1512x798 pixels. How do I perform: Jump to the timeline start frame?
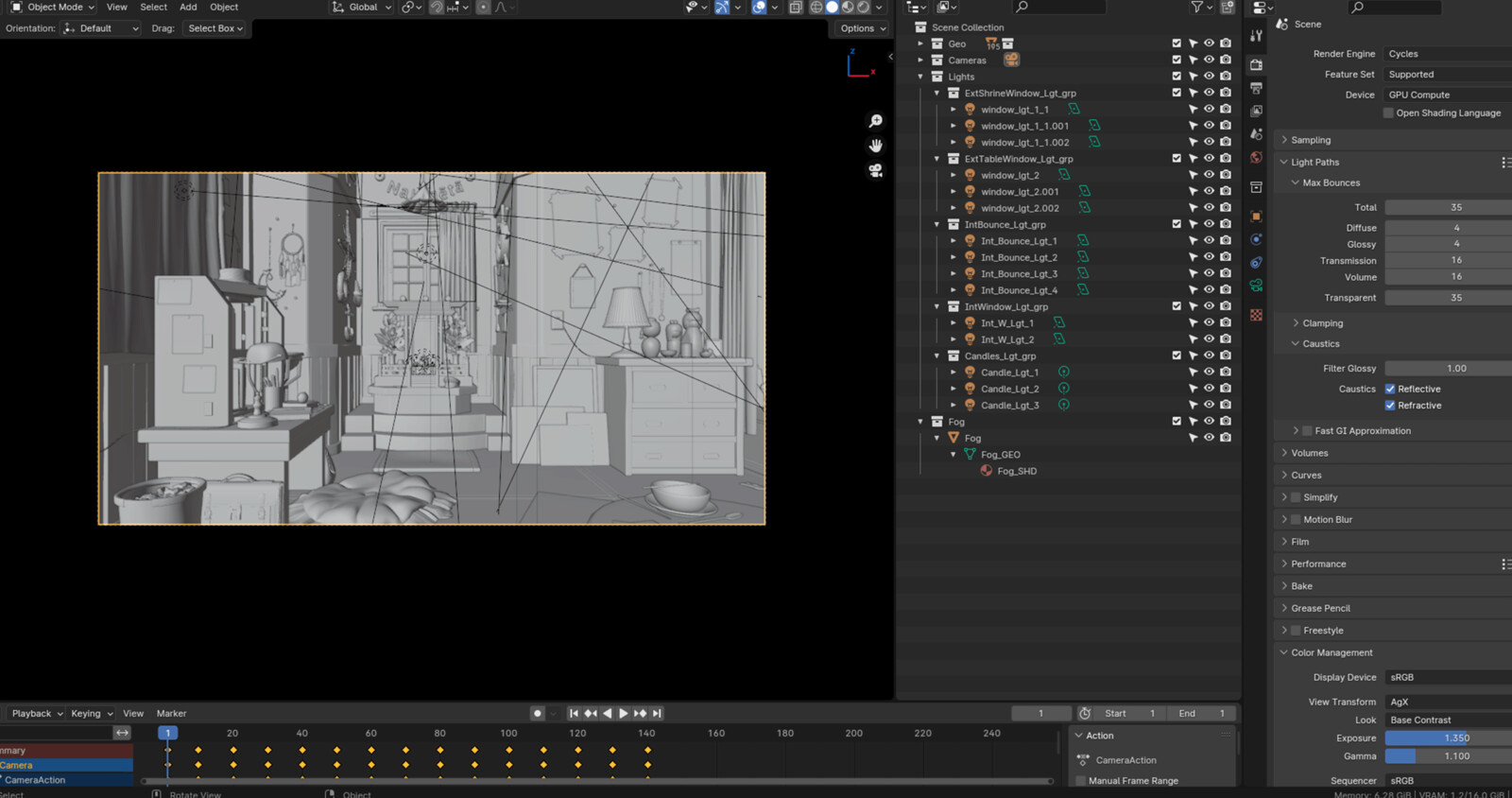pyautogui.click(x=574, y=714)
